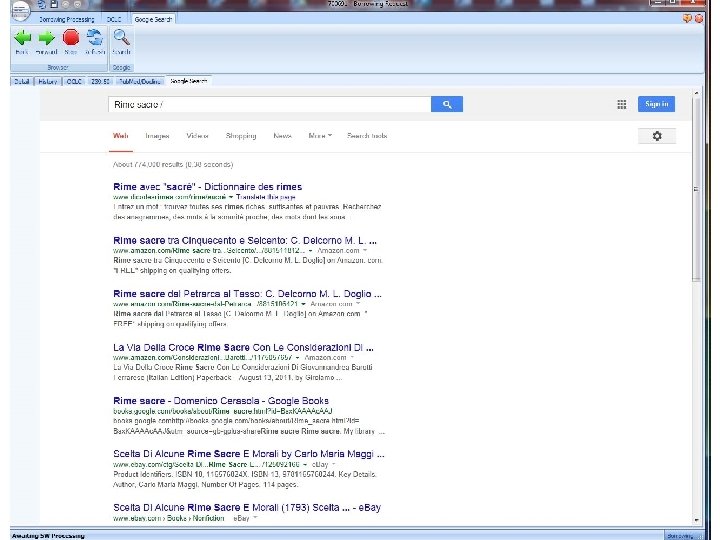
Task: Click the blue Google search magnifier button
Action: 447,104
